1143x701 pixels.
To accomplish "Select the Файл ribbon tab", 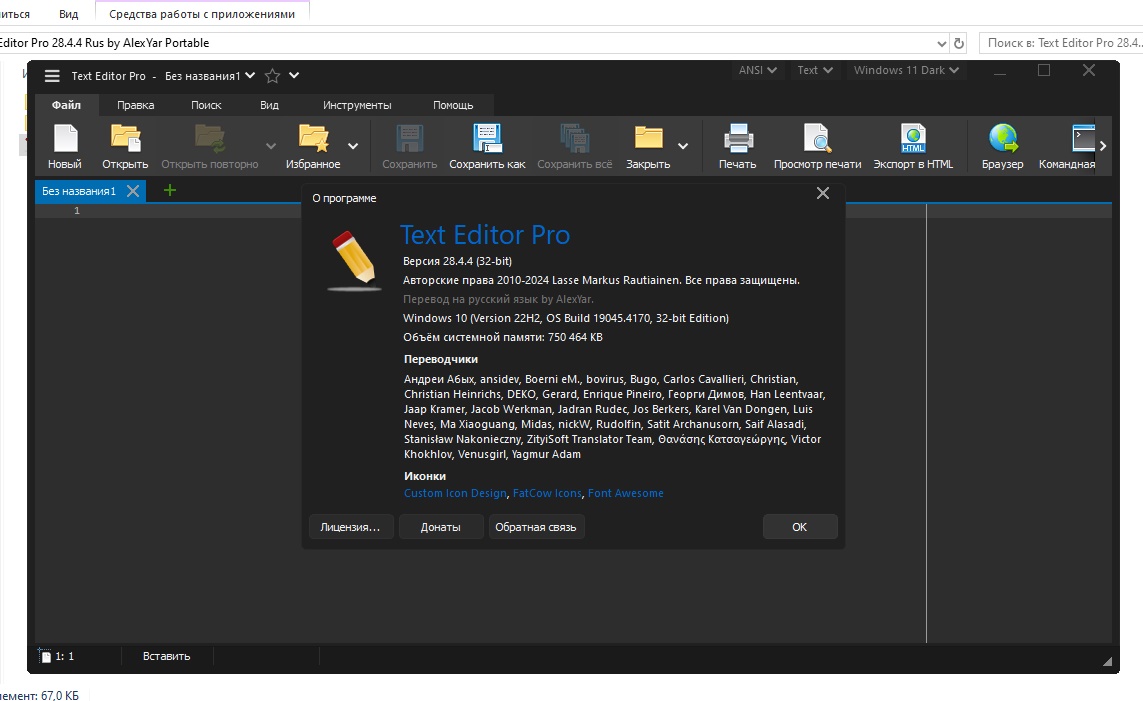I will [66, 105].
